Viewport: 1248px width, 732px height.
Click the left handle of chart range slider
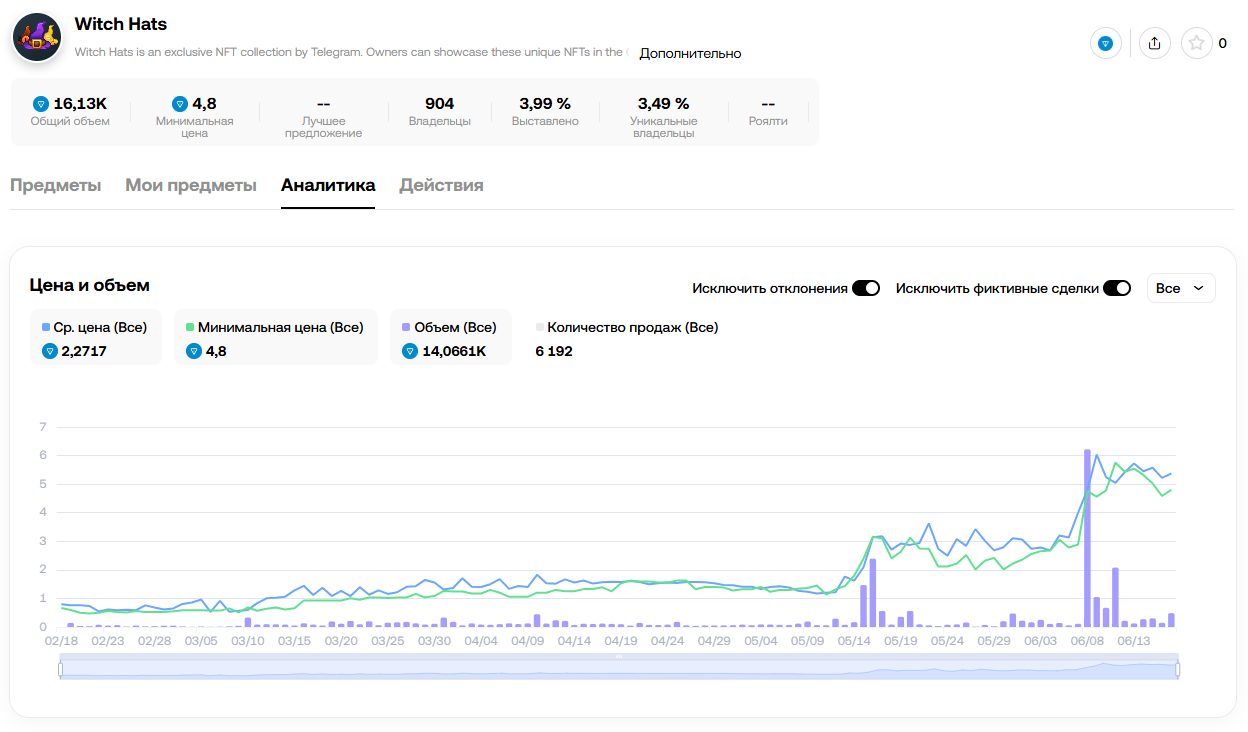tap(61, 669)
